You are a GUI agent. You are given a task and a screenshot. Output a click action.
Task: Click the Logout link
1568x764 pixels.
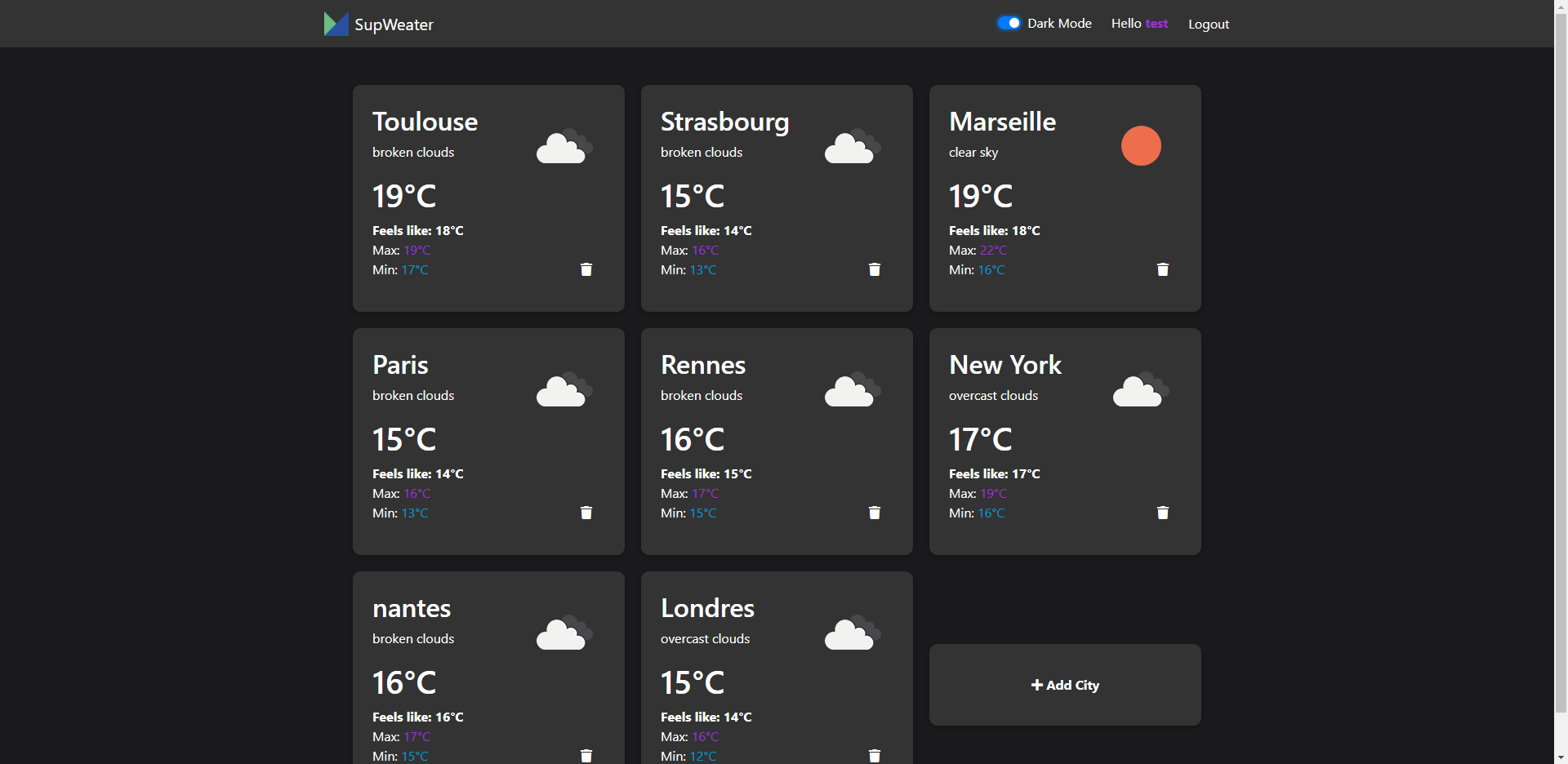pyautogui.click(x=1209, y=24)
